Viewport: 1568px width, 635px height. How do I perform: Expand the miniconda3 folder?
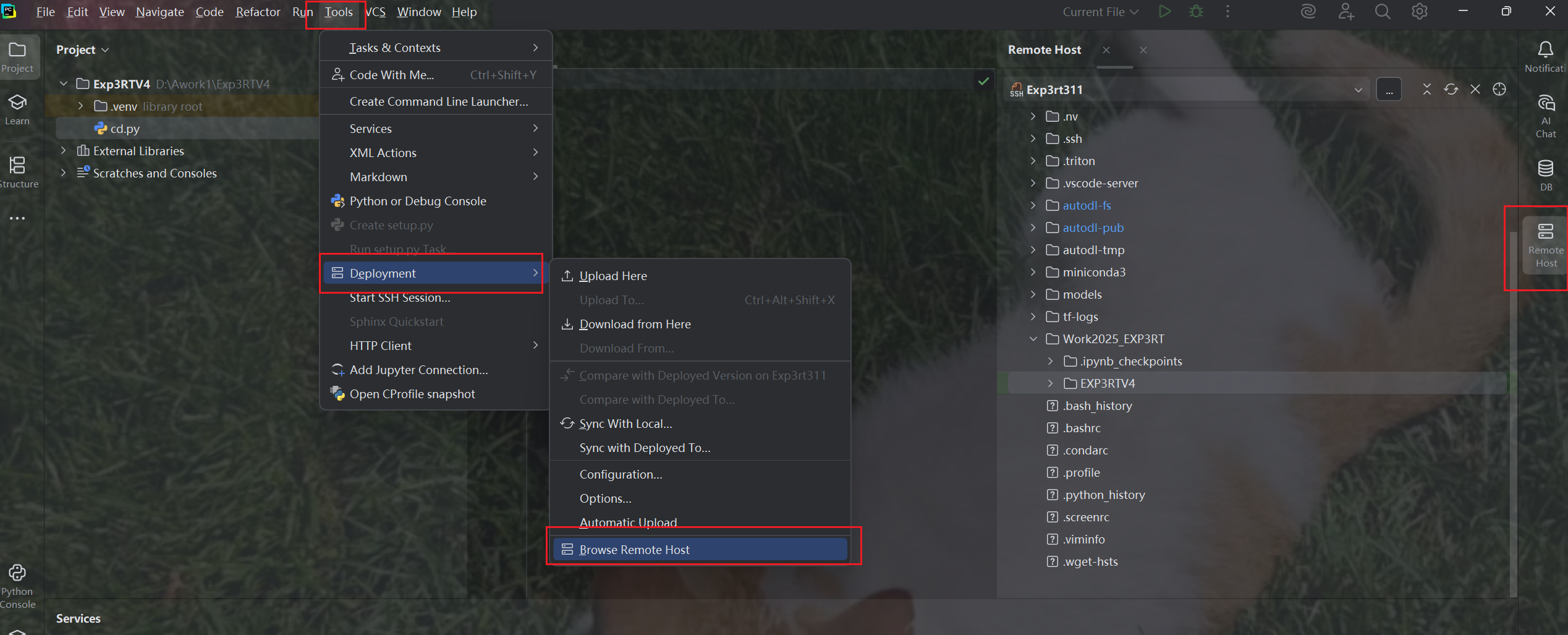click(x=1032, y=272)
